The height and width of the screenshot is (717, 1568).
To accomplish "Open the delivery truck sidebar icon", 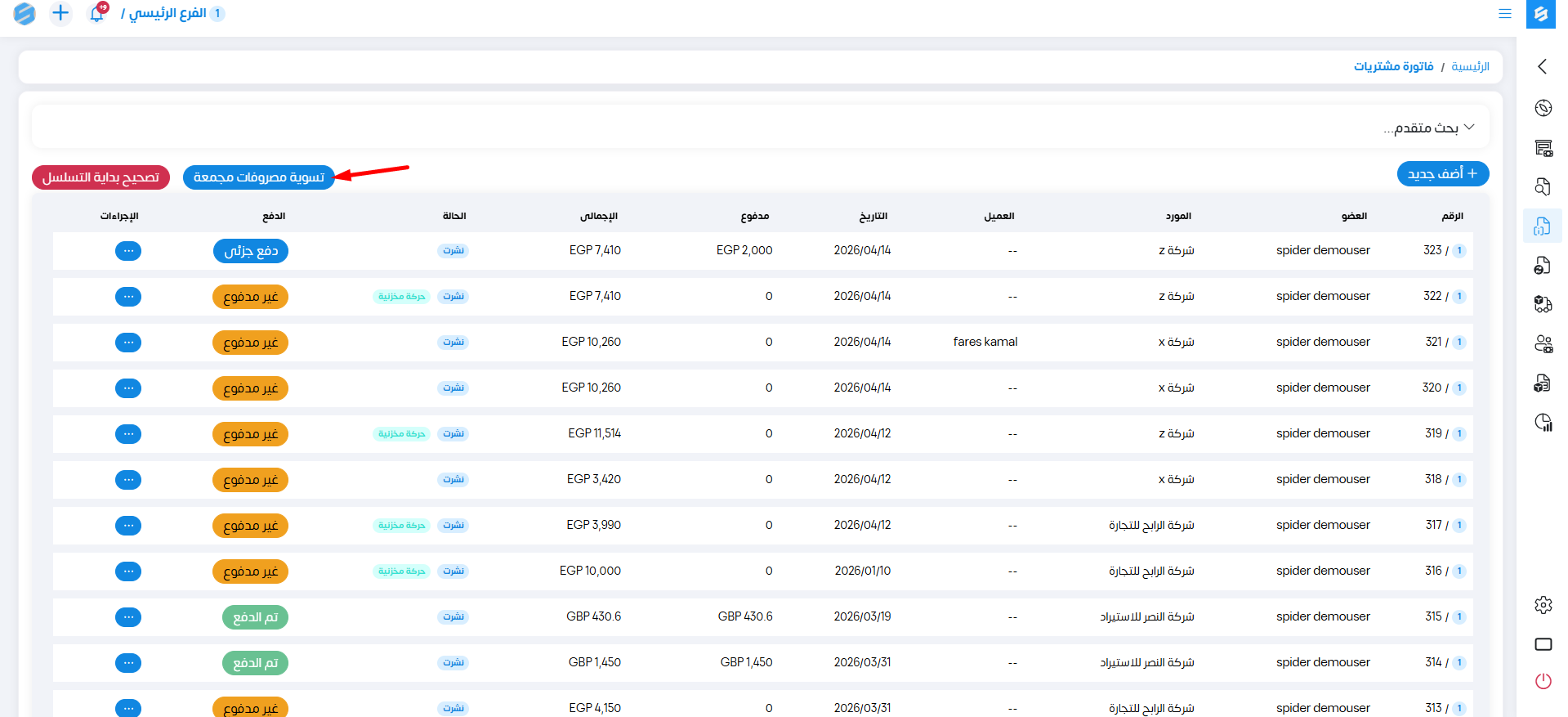I will point(1543,304).
